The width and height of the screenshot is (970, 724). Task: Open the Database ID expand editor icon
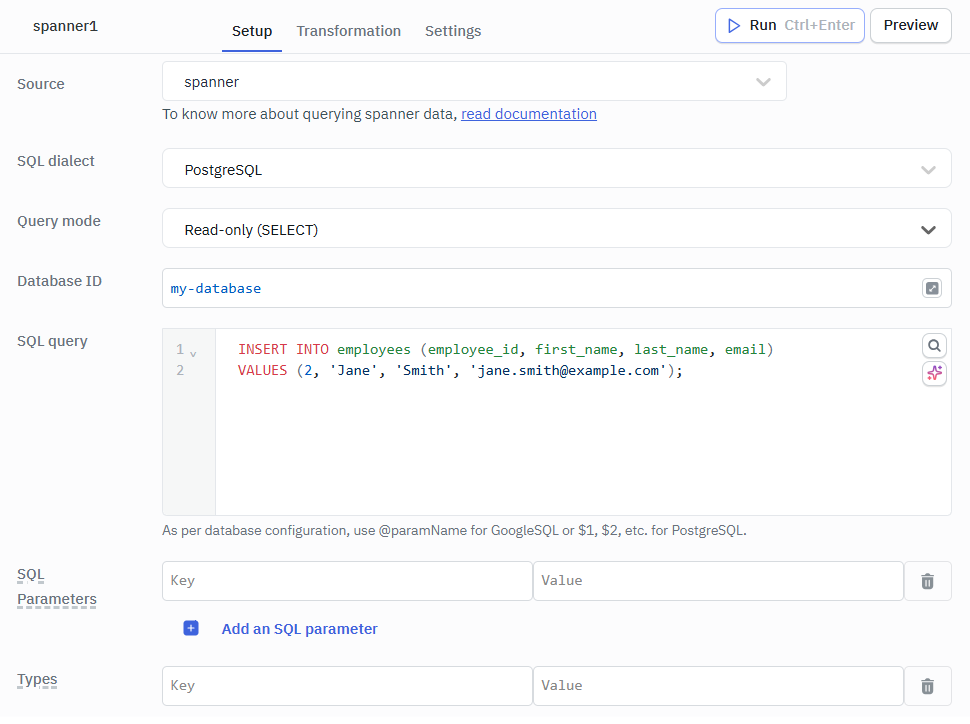click(932, 288)
